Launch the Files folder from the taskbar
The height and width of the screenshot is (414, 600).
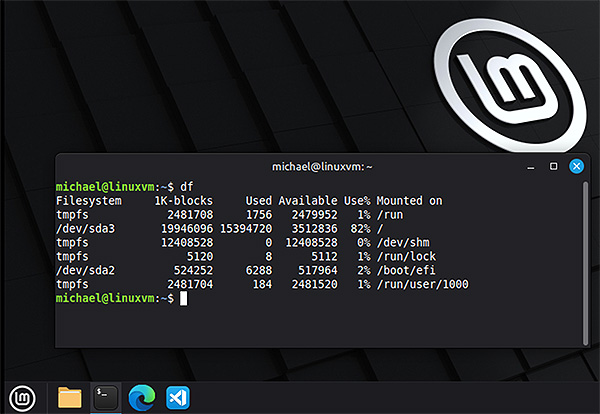point(70,398)
